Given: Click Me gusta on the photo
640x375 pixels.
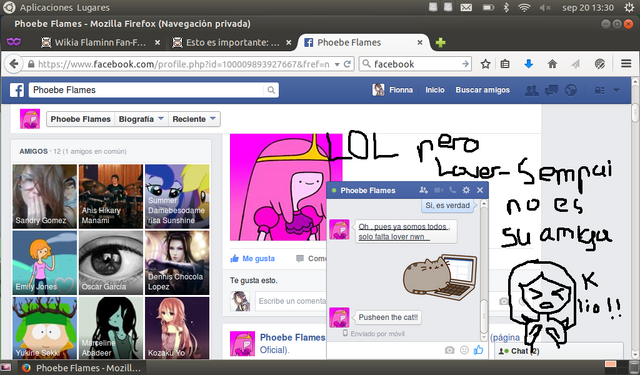Looking at the screenshot, I should 253,258.
